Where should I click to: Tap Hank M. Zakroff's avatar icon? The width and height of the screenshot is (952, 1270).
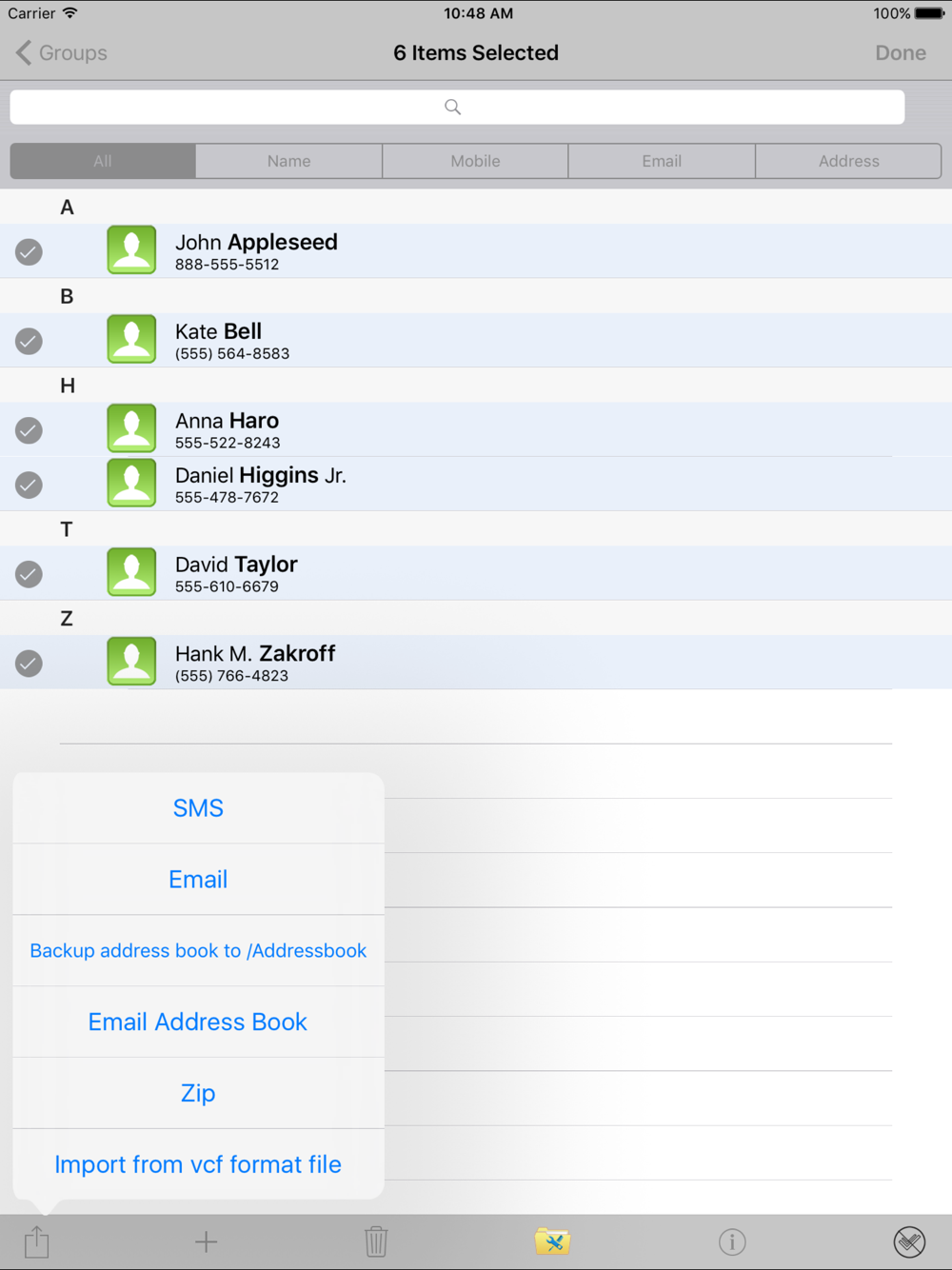click(x=131, y=663)
